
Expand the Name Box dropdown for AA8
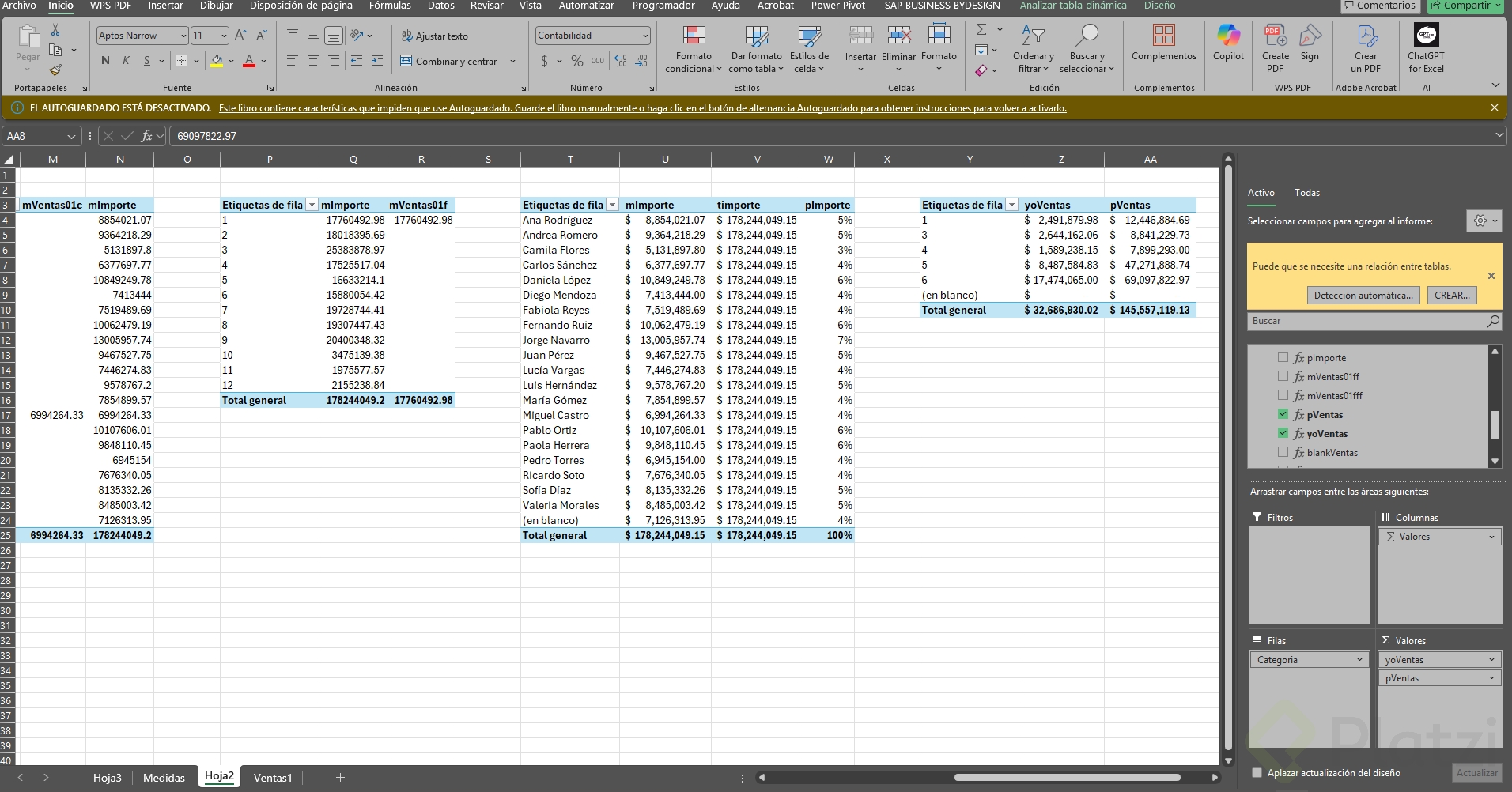pos(71,136)
